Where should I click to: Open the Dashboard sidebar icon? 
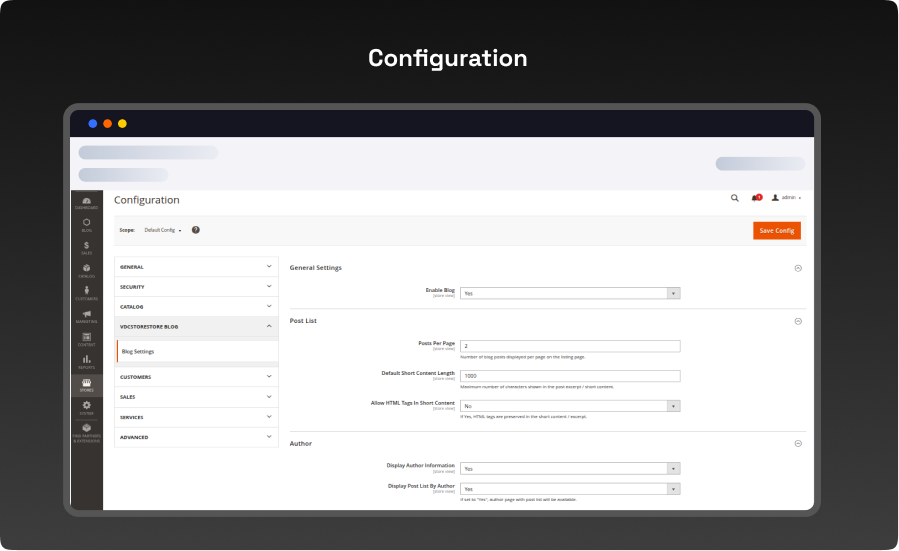coord(87,203)
